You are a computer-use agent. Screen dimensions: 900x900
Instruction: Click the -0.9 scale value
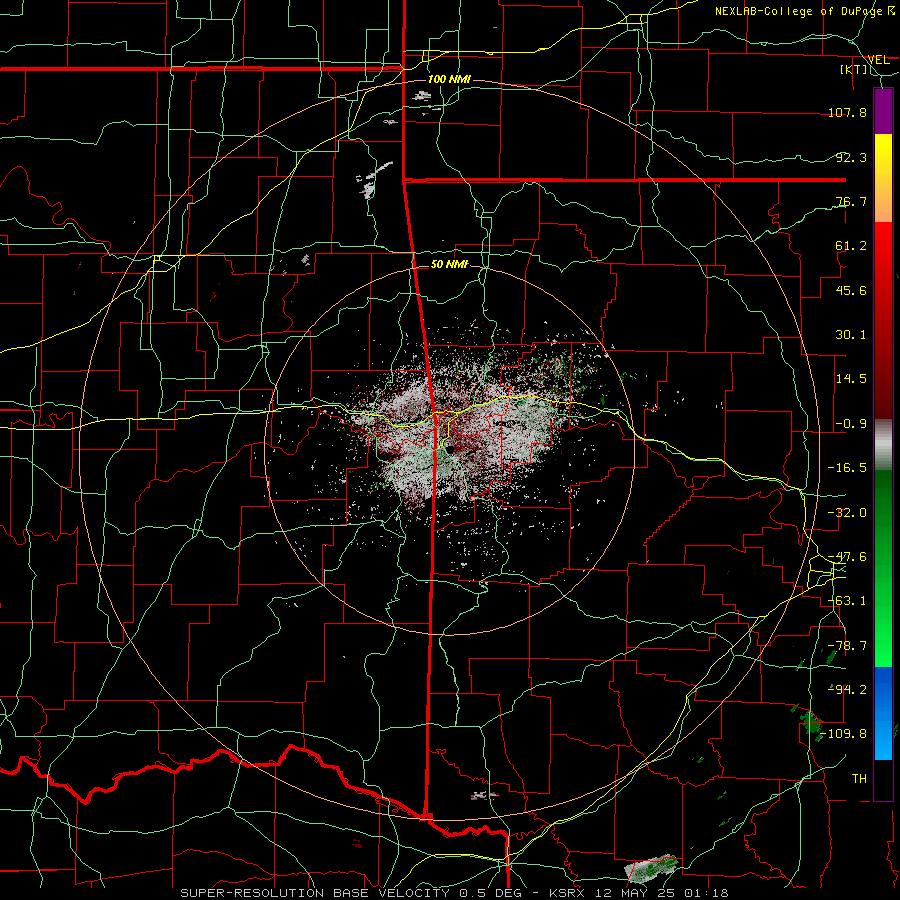(851, 424)
